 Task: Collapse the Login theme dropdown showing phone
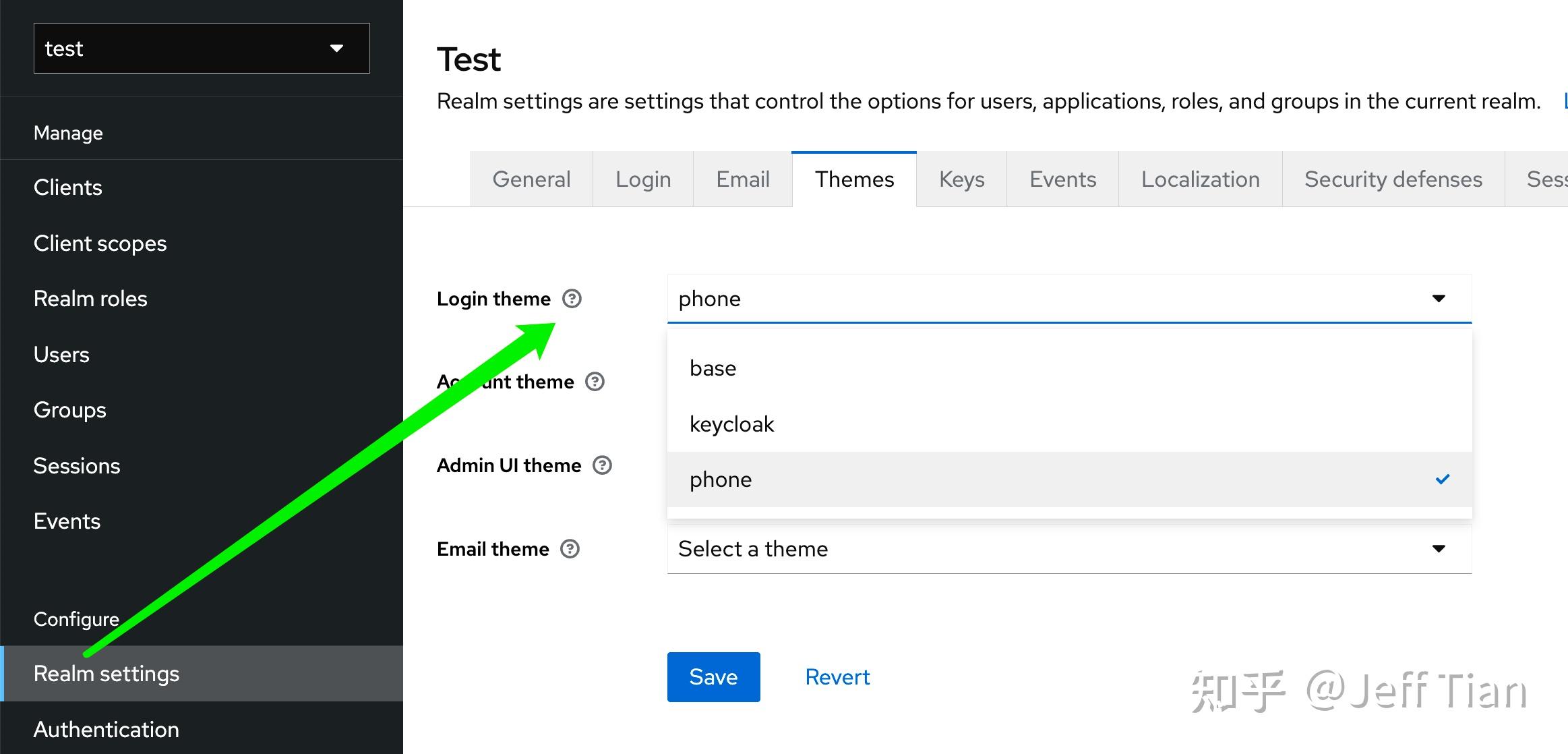(1069, 299)
